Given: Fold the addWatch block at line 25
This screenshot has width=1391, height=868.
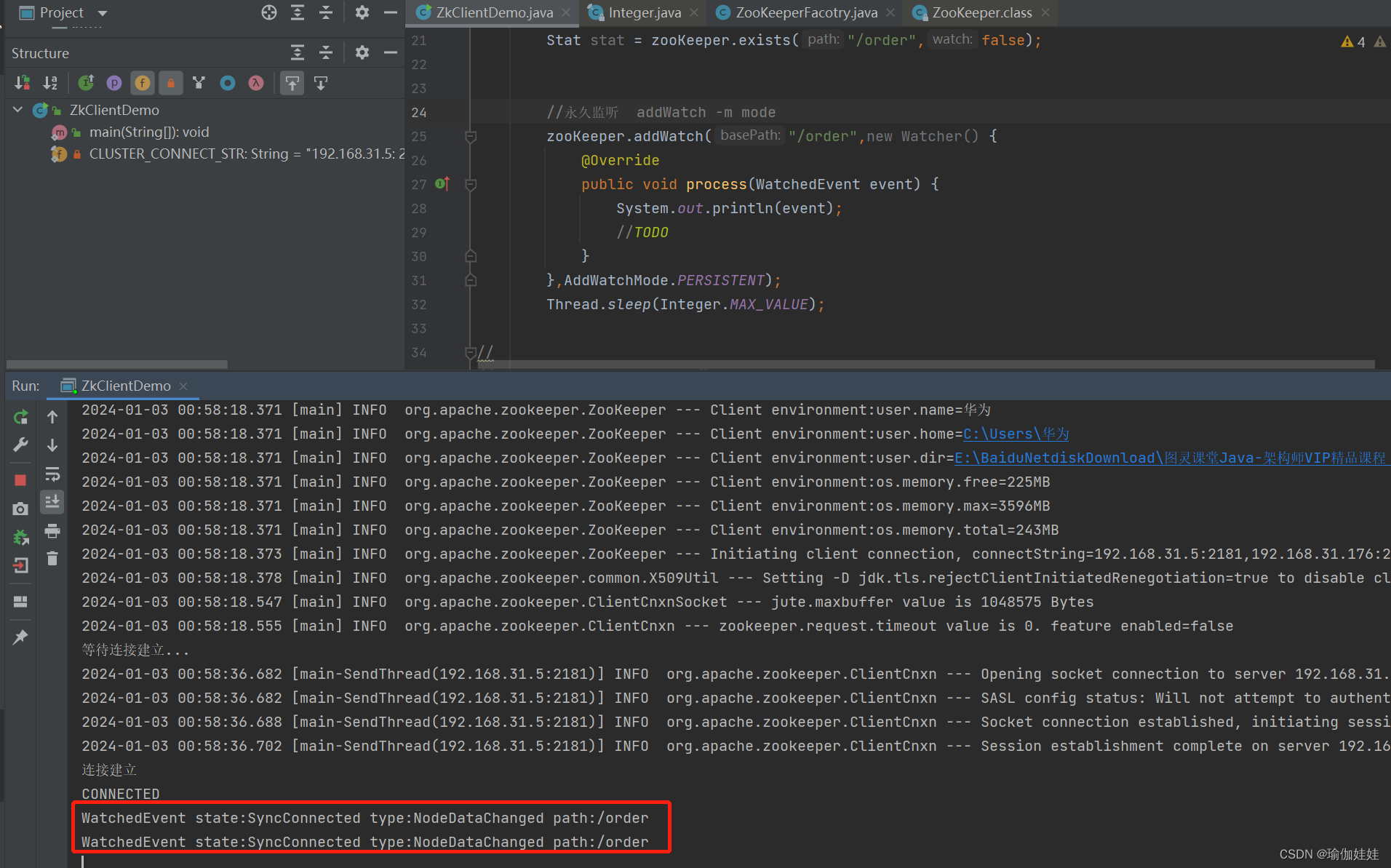Looking at the screenshot, I should coord(471,136).
